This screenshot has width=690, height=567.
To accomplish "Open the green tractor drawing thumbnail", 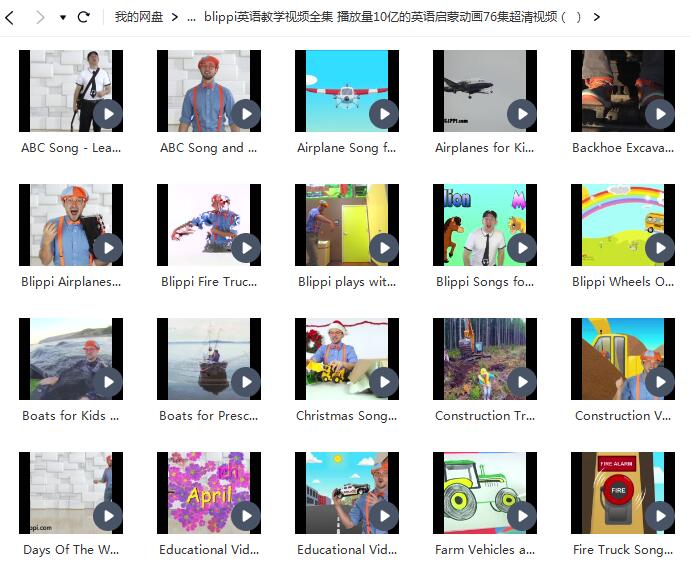I will click(x=484, y=493).
